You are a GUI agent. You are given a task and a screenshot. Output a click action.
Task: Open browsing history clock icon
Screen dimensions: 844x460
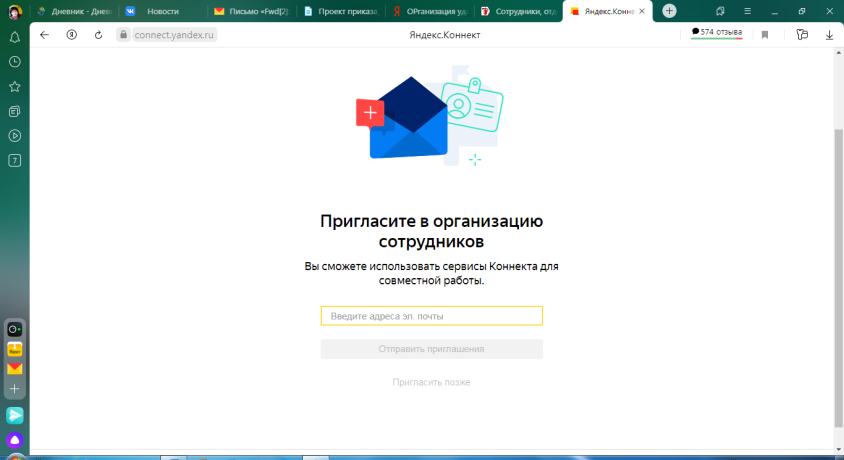tap(15, 62)
